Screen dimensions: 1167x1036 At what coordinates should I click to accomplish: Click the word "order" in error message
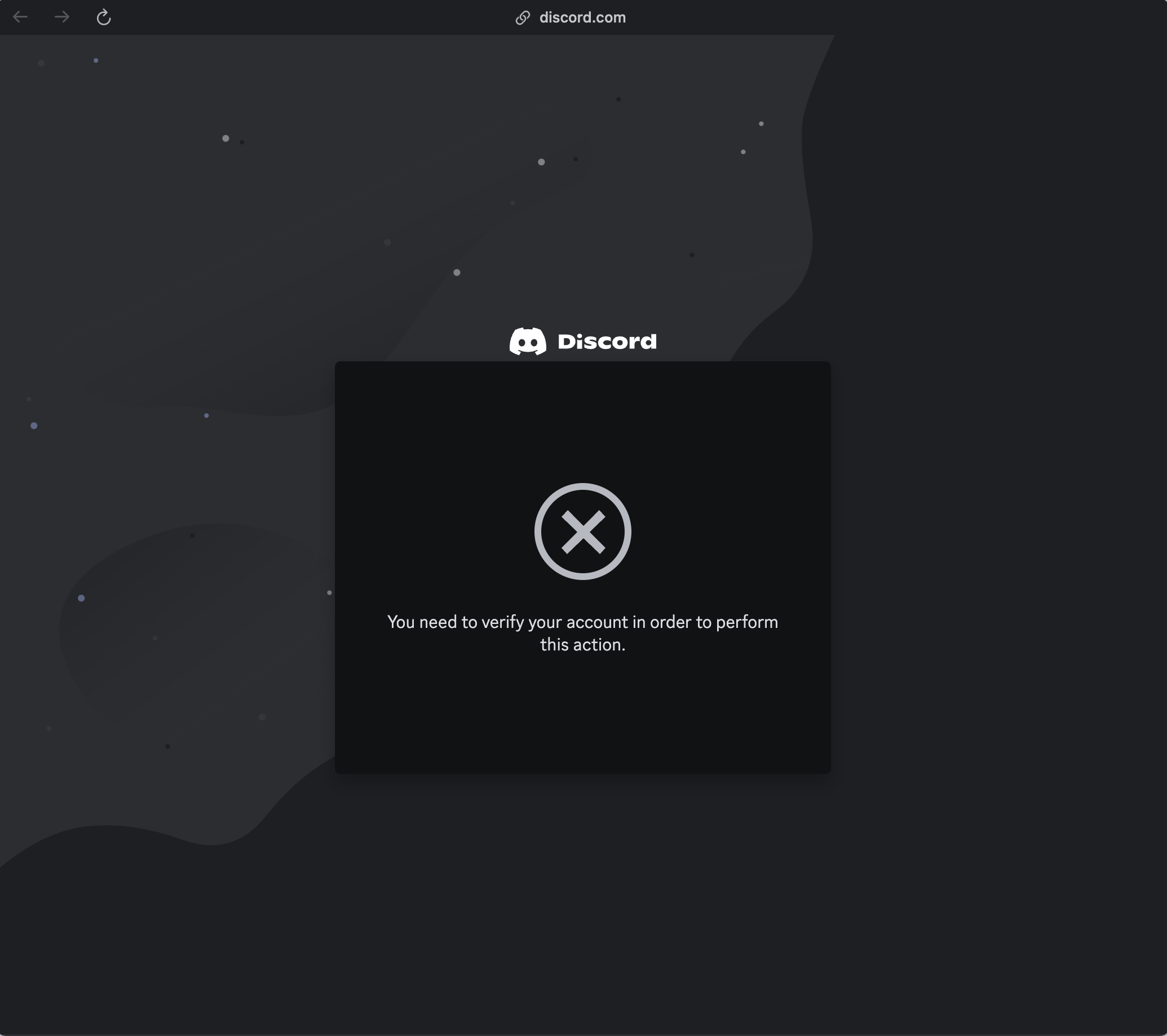tap(670, 622)
